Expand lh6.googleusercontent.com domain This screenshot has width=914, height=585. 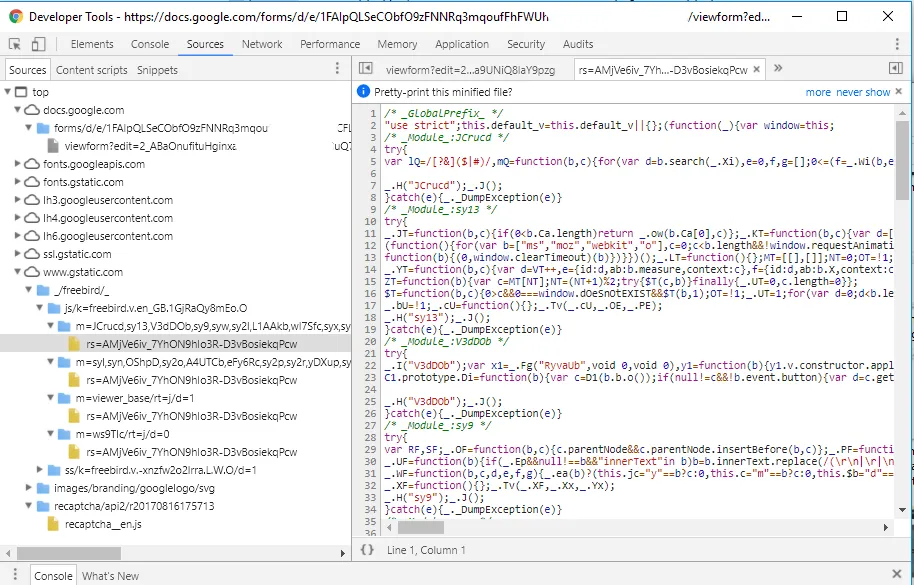click(17, 236)
